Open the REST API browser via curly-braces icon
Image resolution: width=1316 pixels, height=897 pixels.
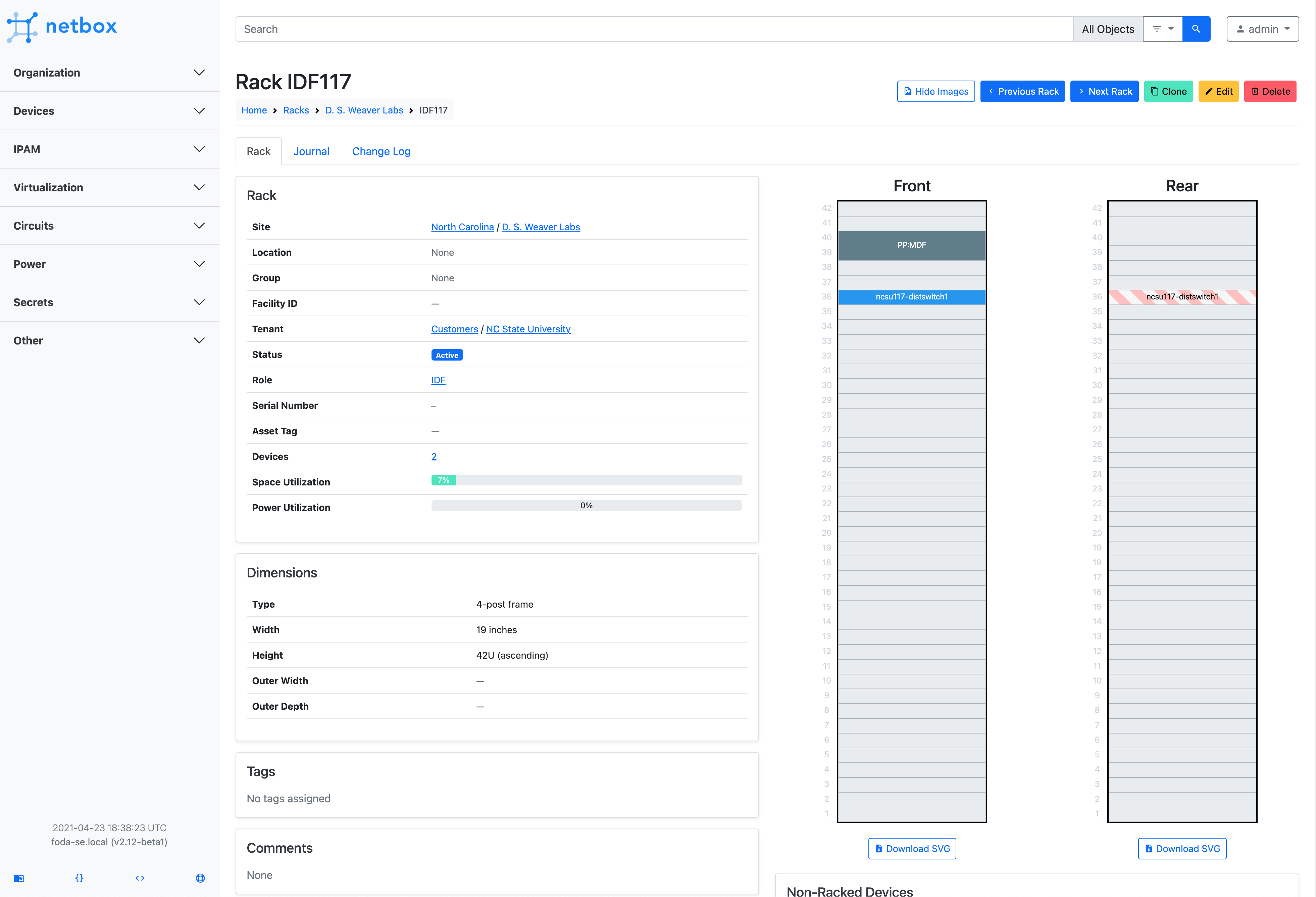(x=79, y=878)
